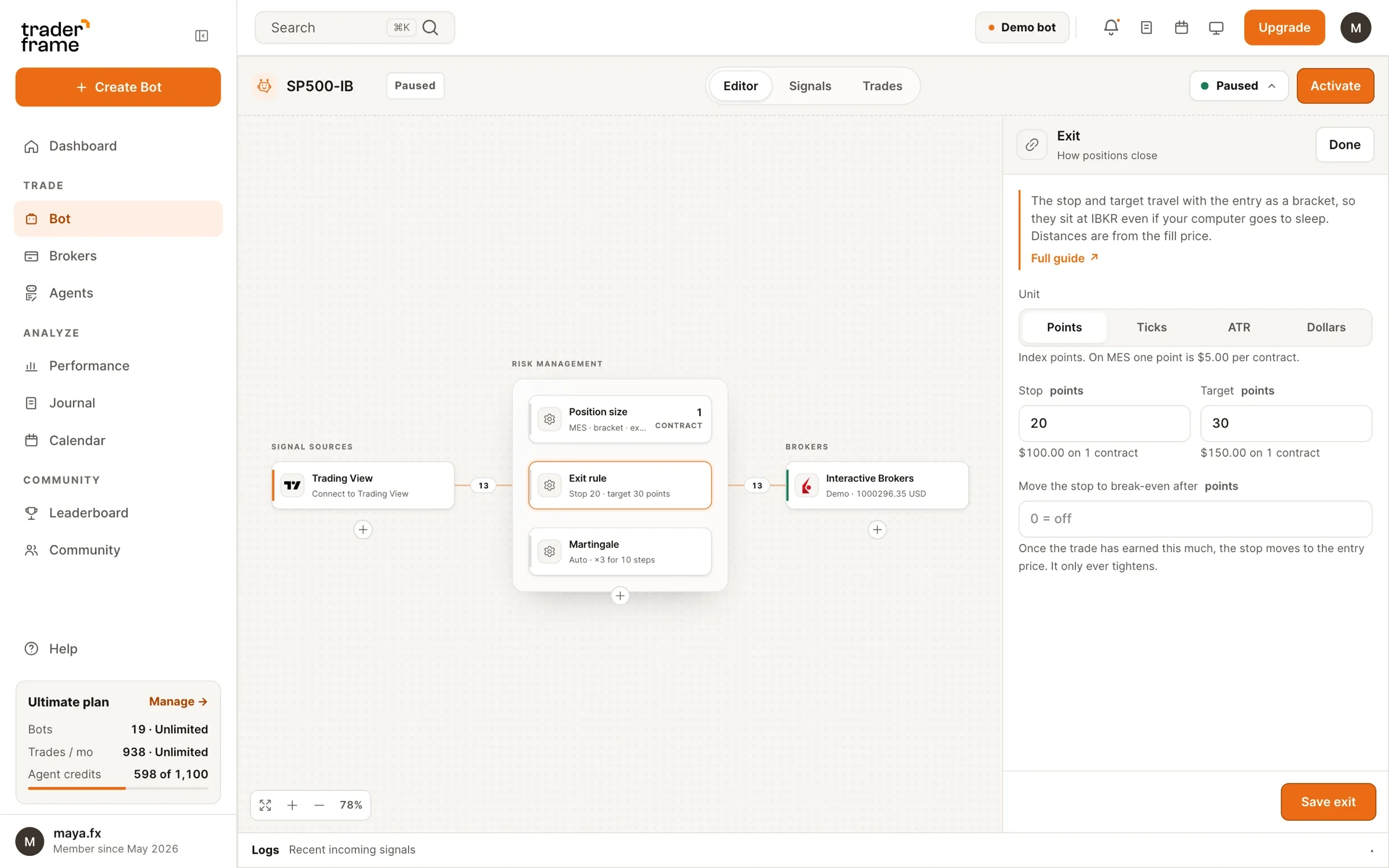Open the Position size gear icon
1389x868 pixels.
pos(549,419)
